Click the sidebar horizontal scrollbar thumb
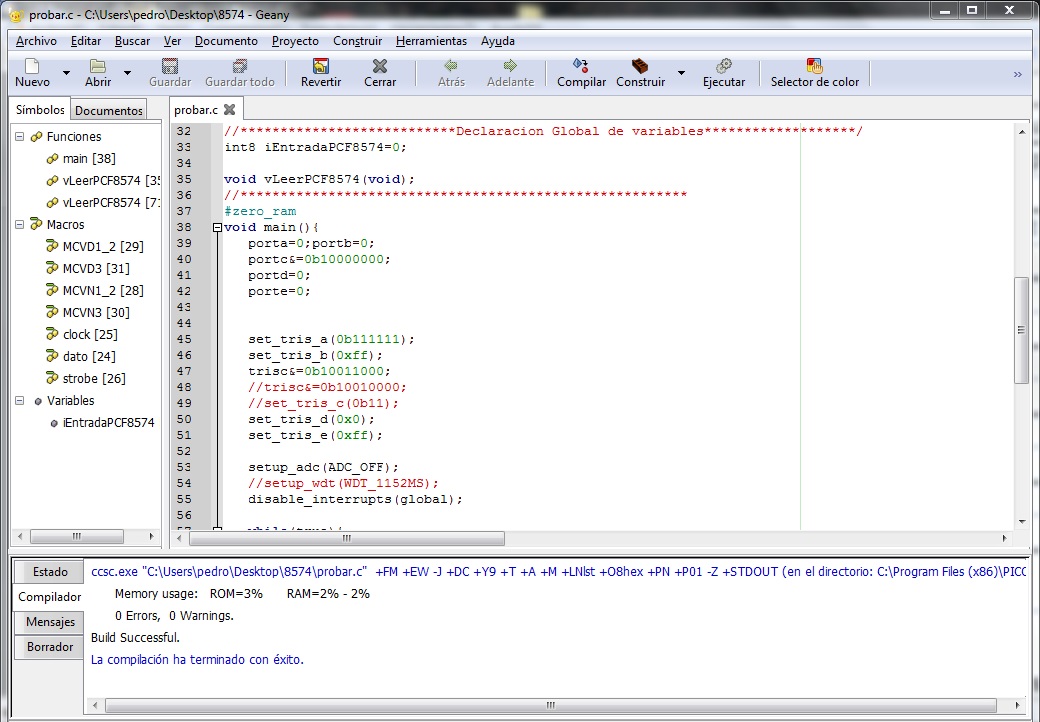Image resolution: width=1040 pixels, height=722 pixels. click(77, 536)
